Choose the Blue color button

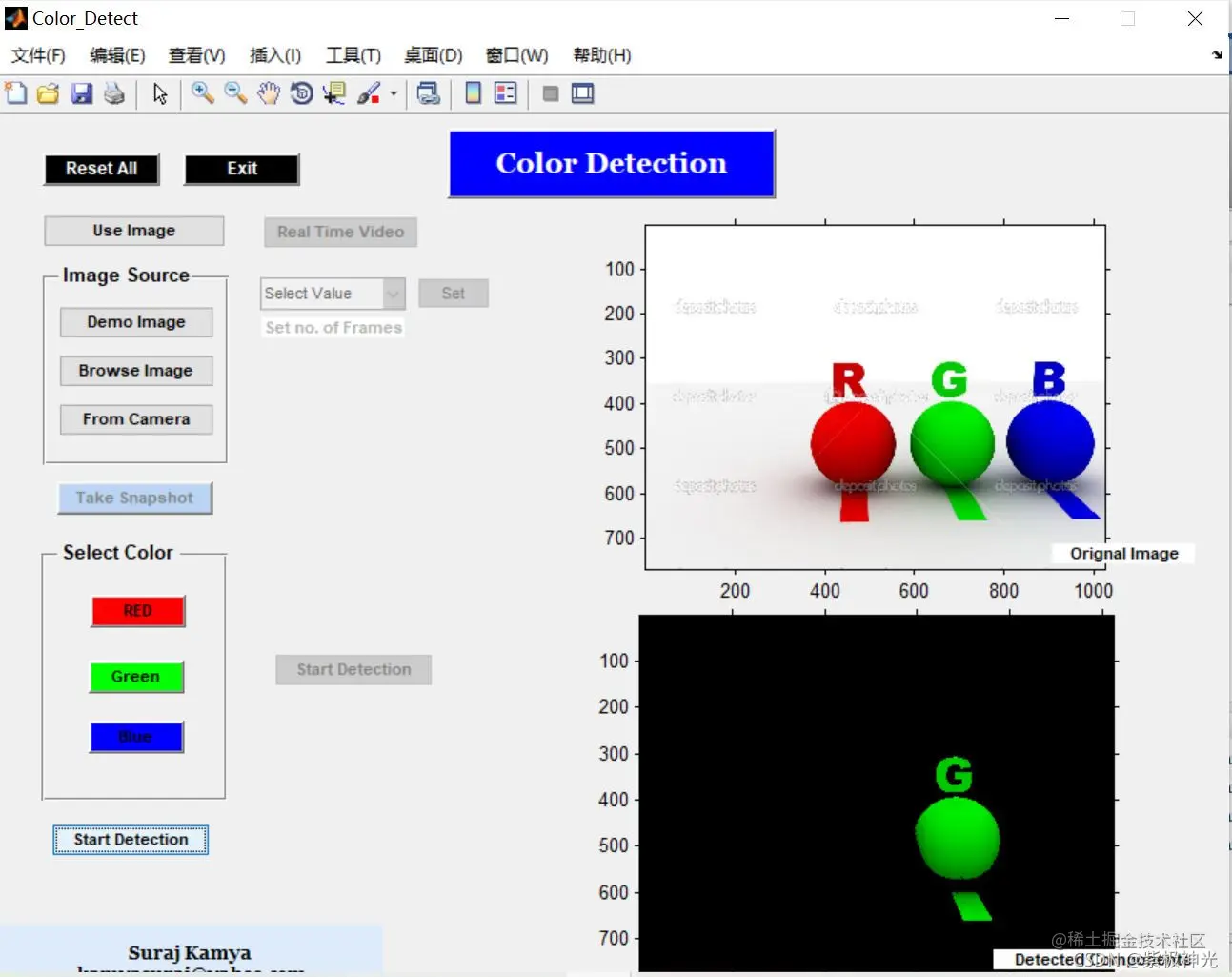click(x=136, y=737)
